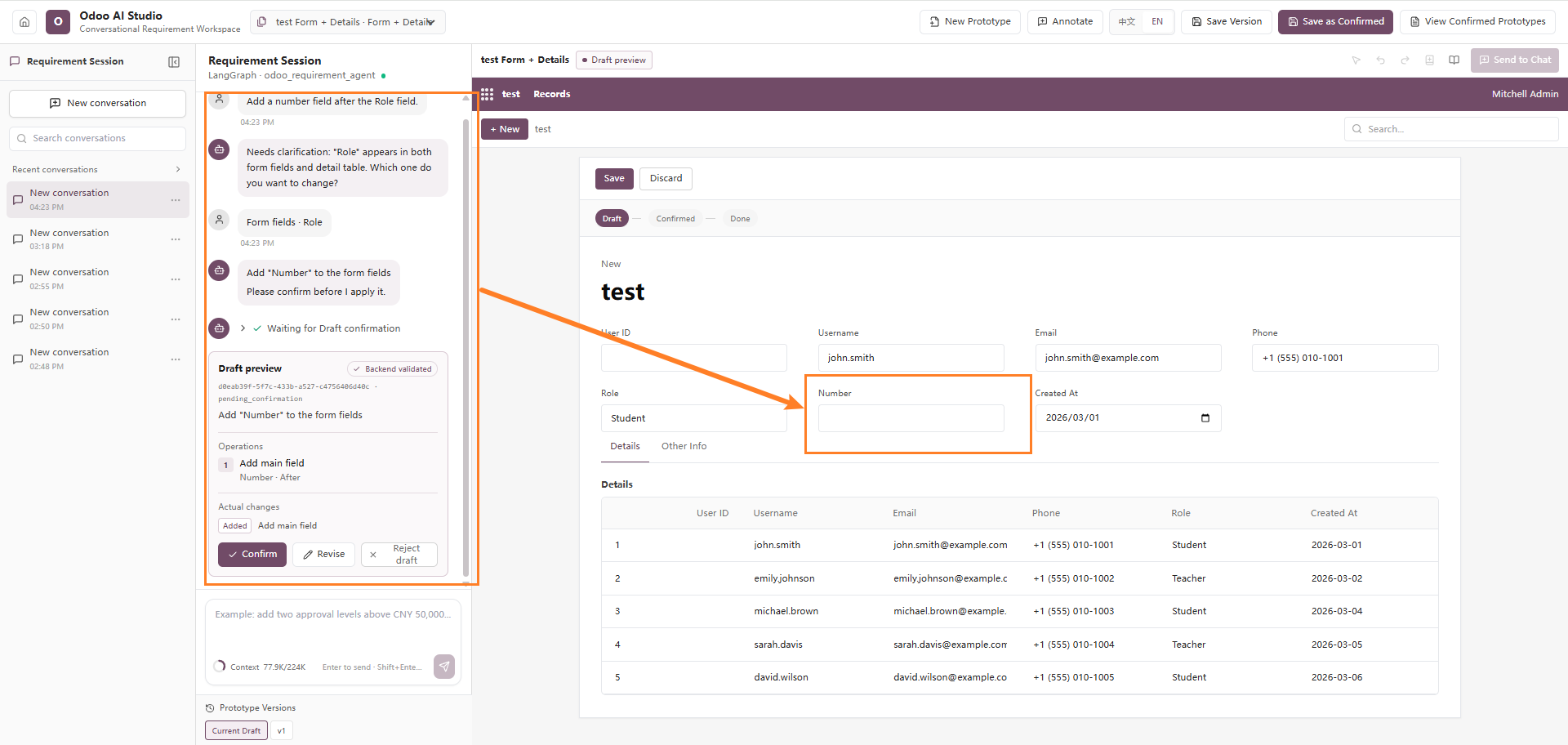Click the user avatar beside 'Form fields · Role'
The image size is (1568, 745).
pyautogui.click(x=219, y=220)
